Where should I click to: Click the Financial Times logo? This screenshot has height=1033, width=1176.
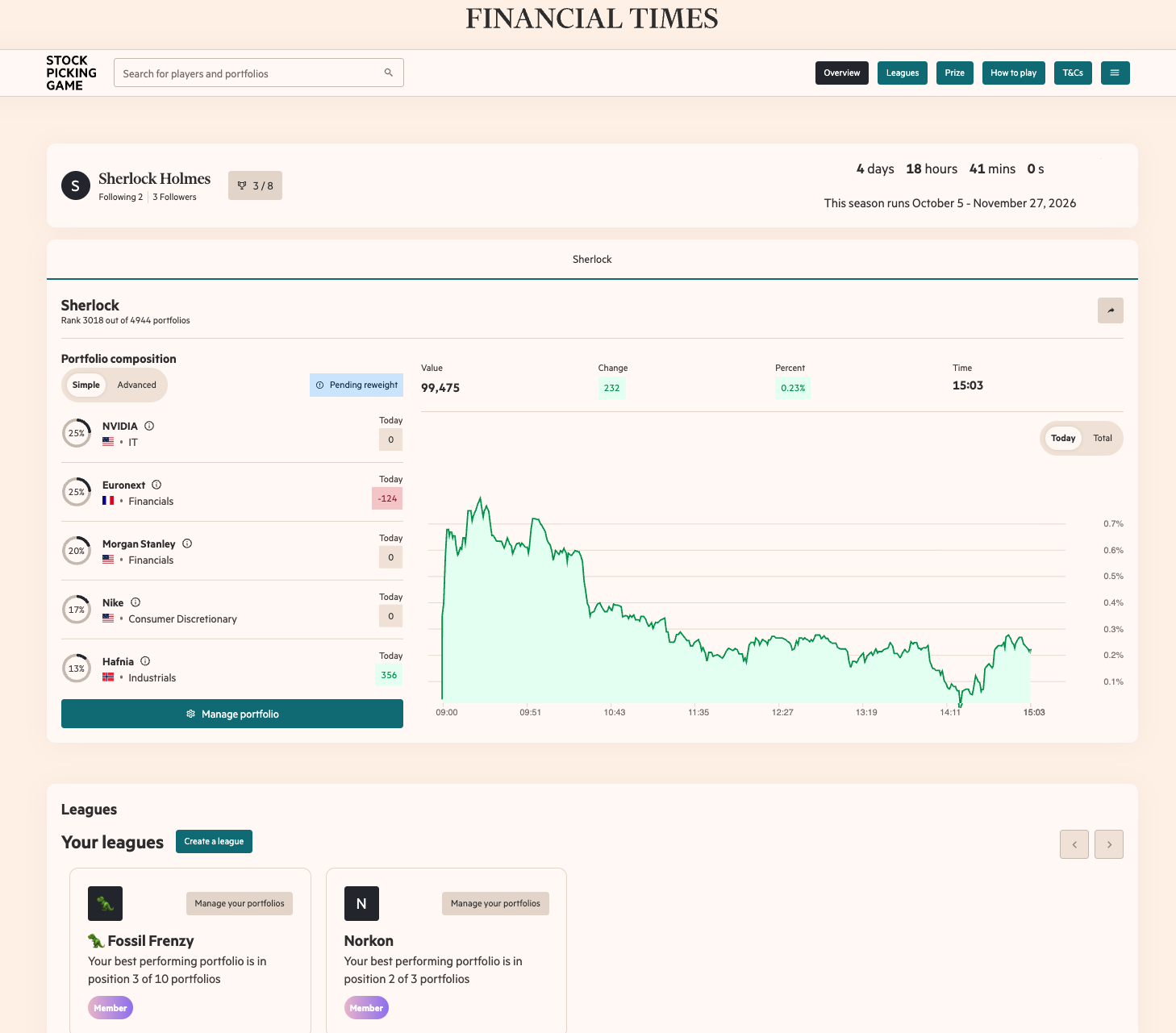pyautogui.click(x=592, y=19)
